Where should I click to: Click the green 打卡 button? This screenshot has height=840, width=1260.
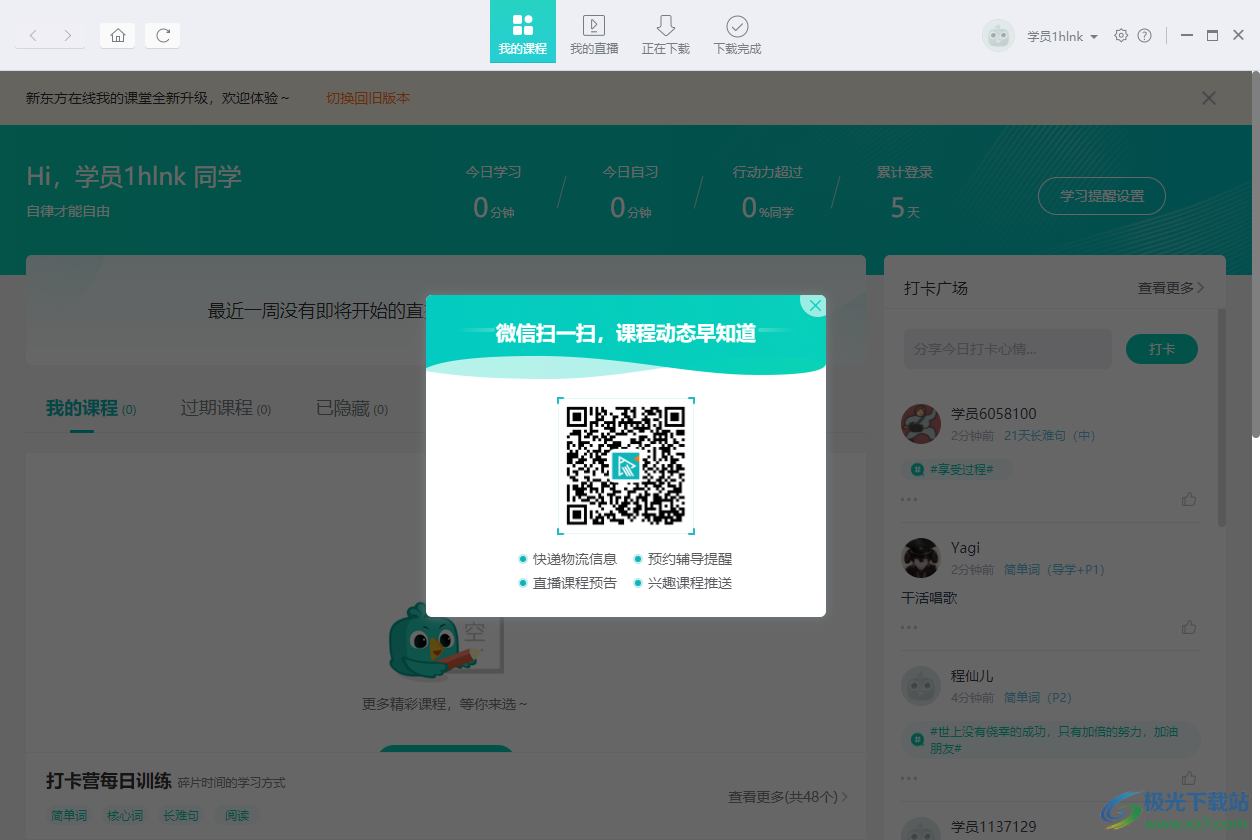(1162, 349)
